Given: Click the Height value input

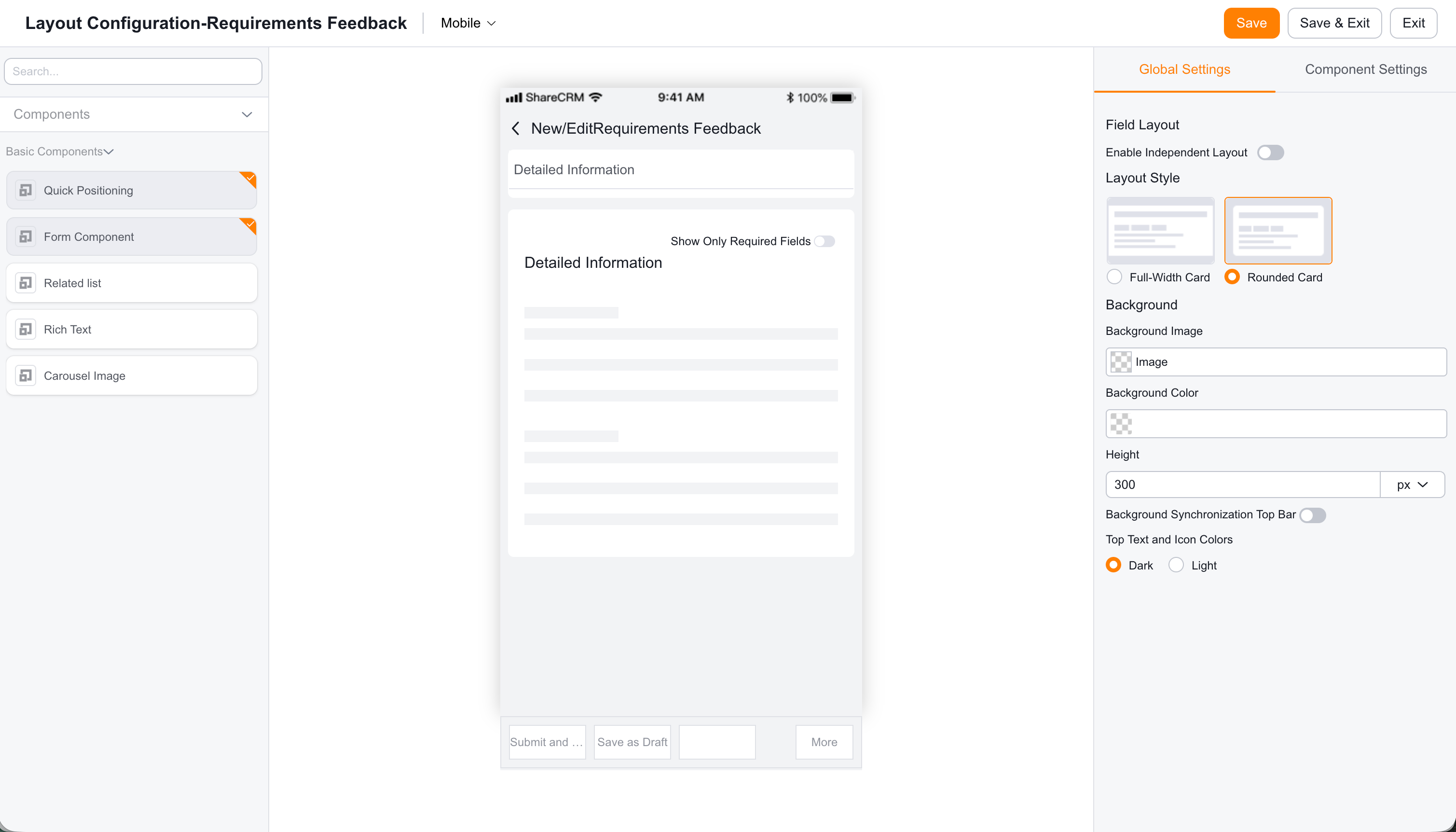Looking at the screenshot, I should (1242, 485).
